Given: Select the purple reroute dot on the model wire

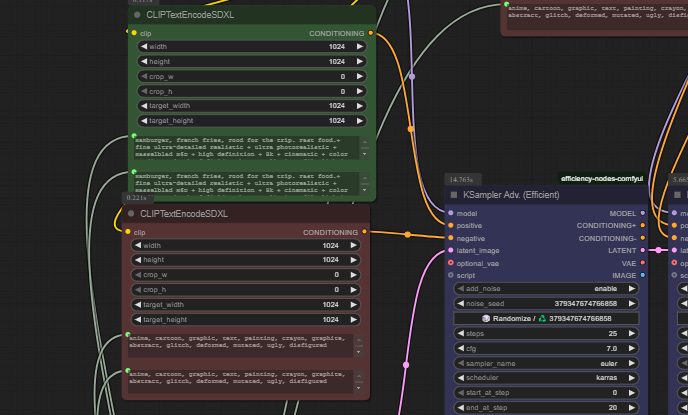Looking at the screenshot, I should pyautogui.click(x=412, y=76).
